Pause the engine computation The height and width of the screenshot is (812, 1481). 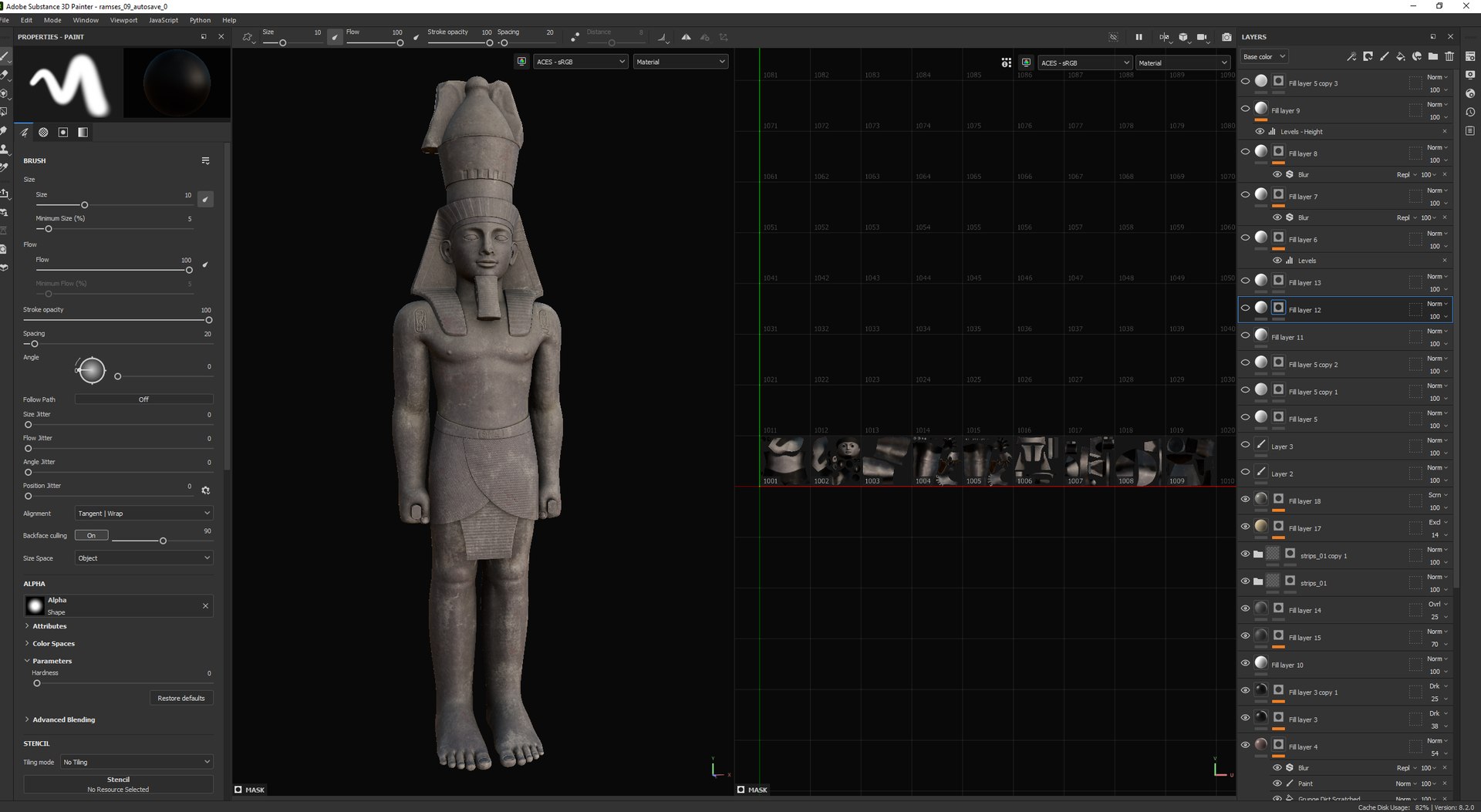(x=1139, y=37)
